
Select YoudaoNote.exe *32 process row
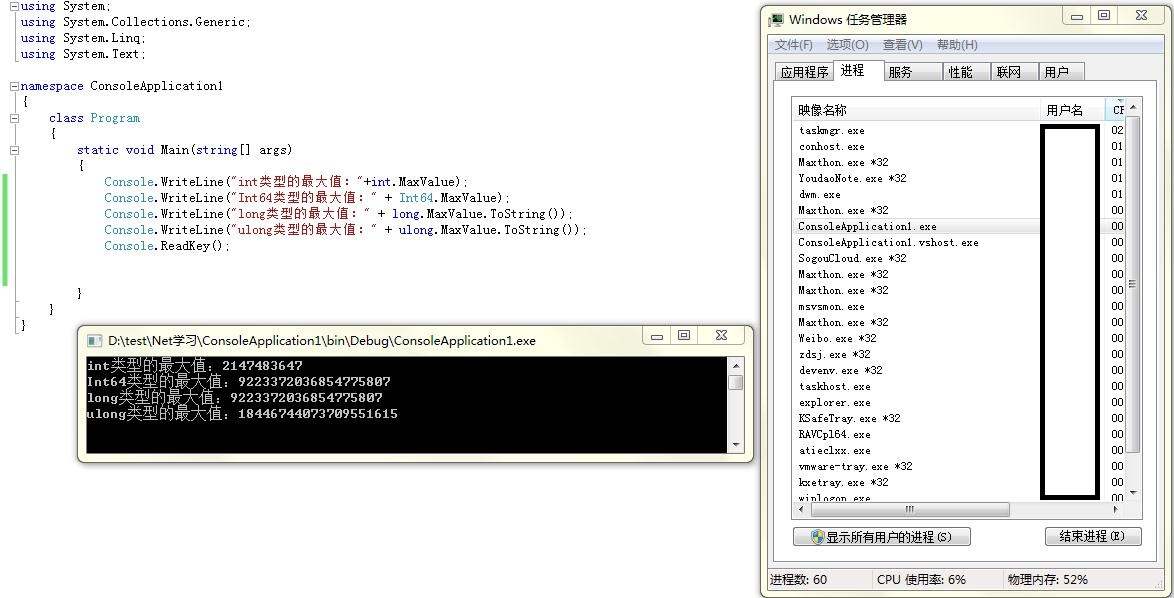click(959, 178)
